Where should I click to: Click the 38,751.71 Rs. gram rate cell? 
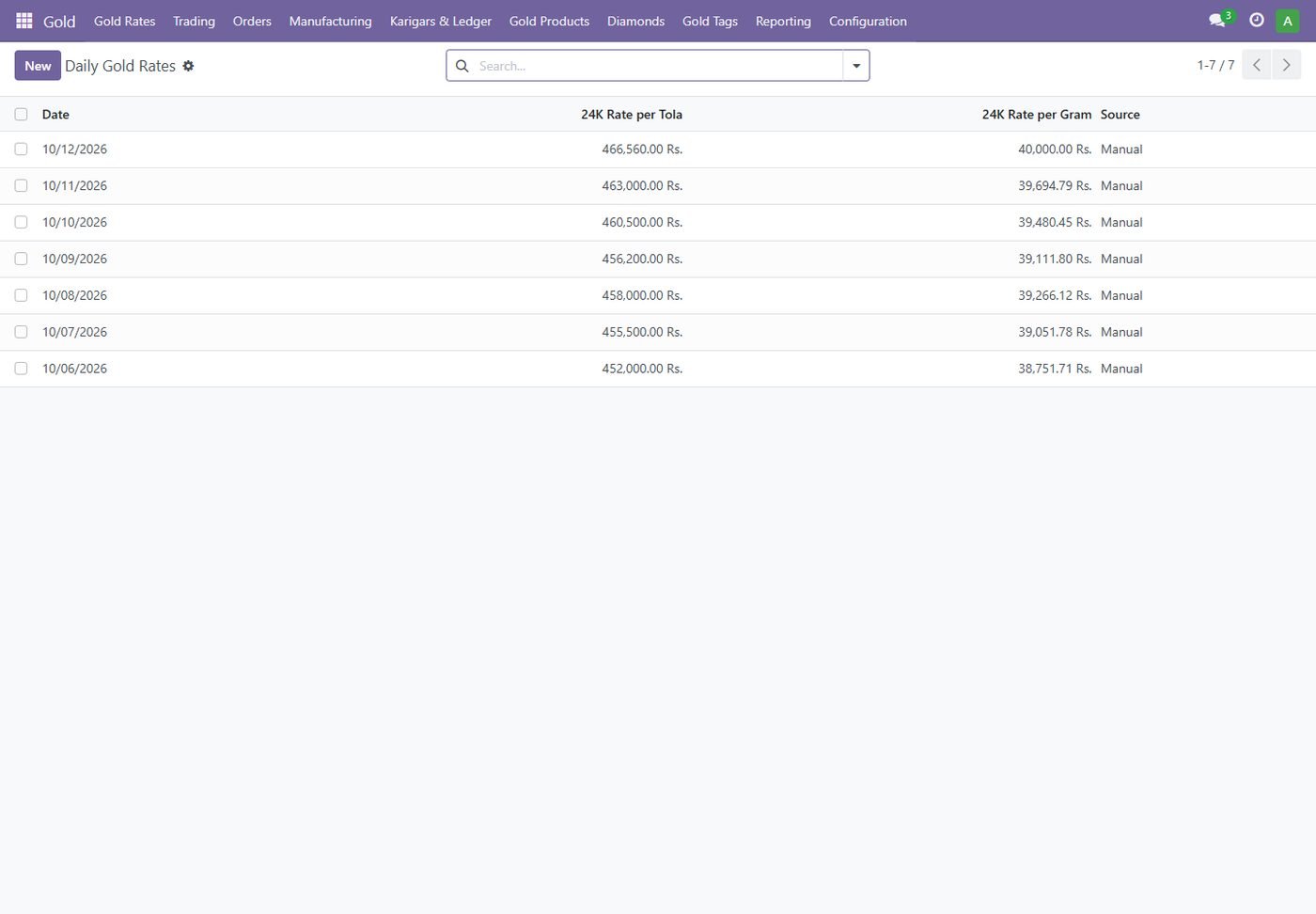coord(1055,370)
